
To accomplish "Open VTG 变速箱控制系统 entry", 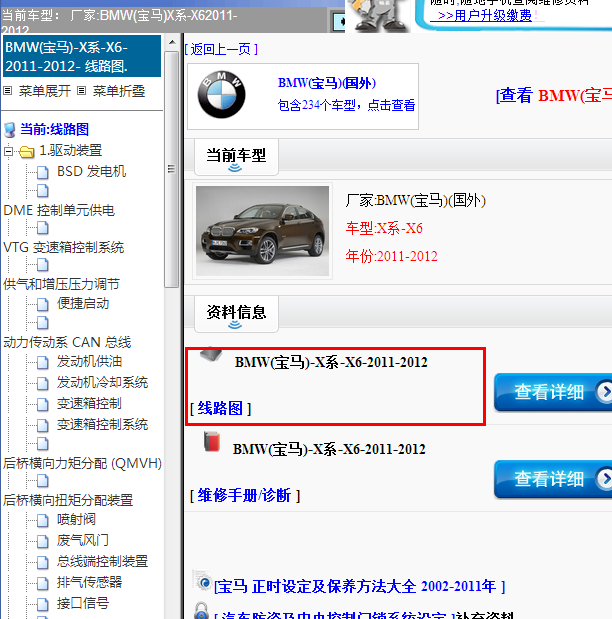I will [x=64, y=247].
